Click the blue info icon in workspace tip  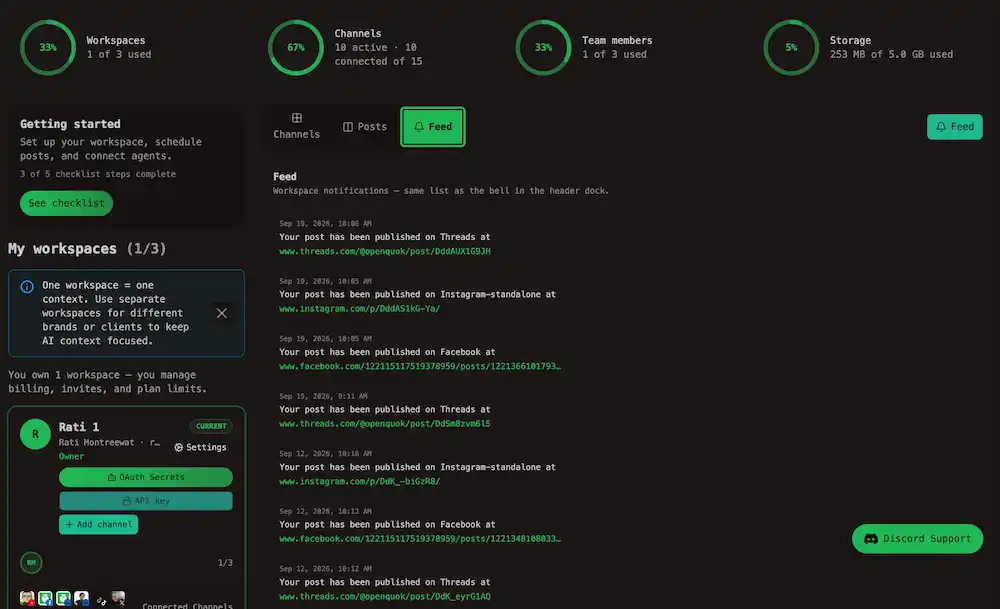[27, 286]
